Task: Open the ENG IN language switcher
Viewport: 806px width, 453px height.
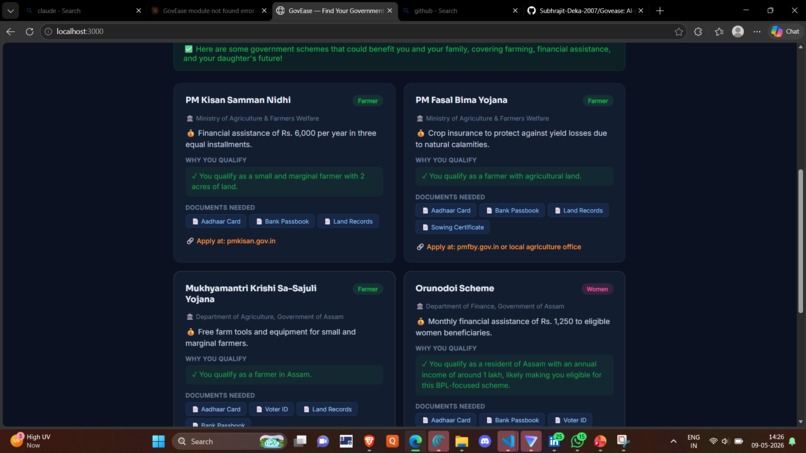Action: 693,441
